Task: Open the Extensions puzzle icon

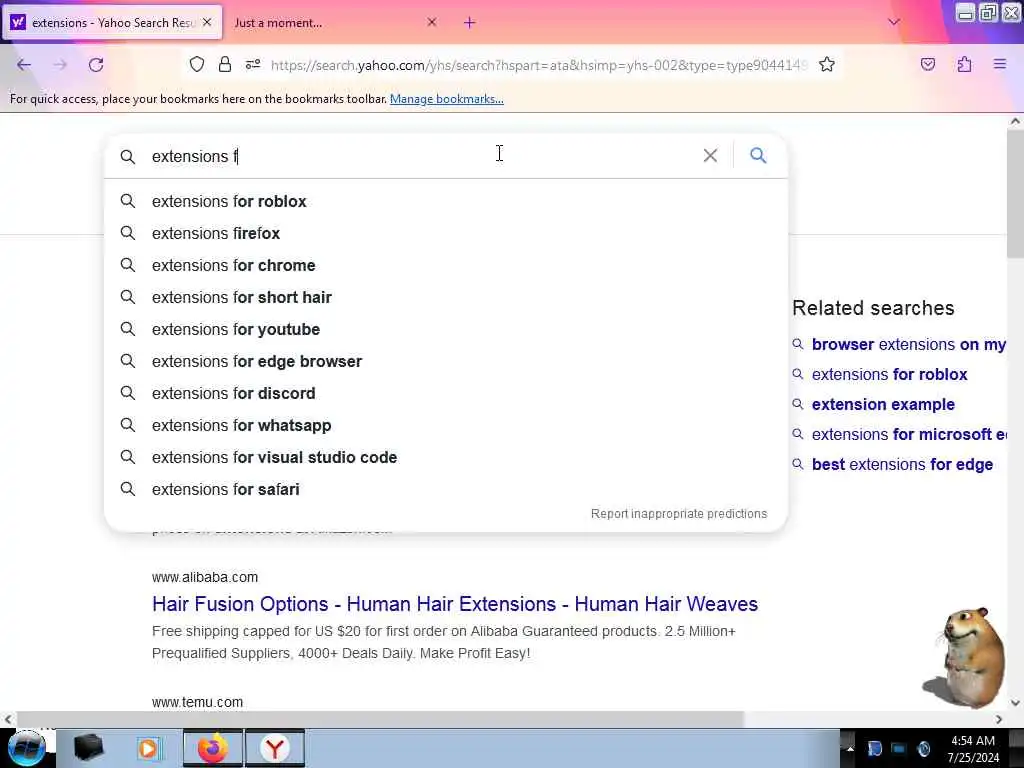Action: [x=964, y=64]
